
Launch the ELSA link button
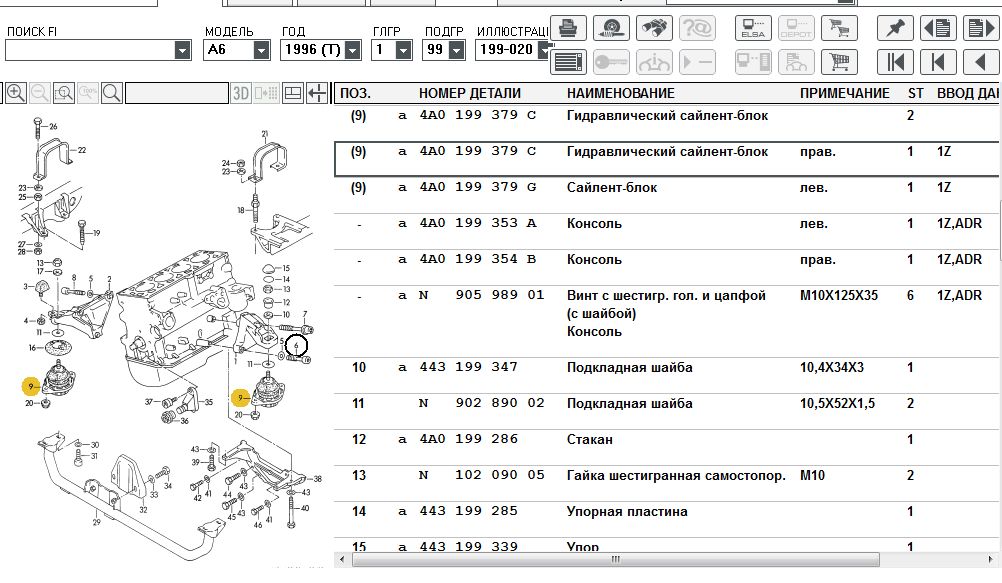pos(753,27)
